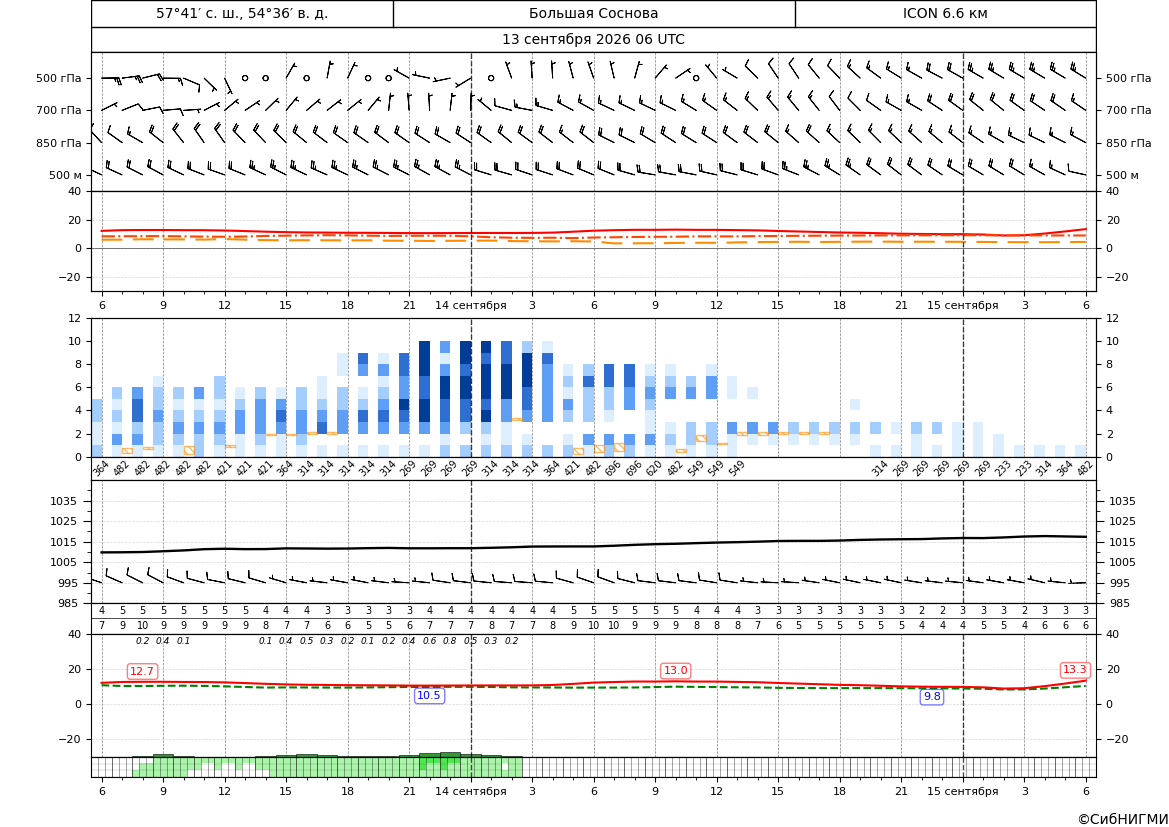Click the 14 сентября marker on top axis
Image resolution: width=1169 pixels, height=827 pixels.
[471, 305]
